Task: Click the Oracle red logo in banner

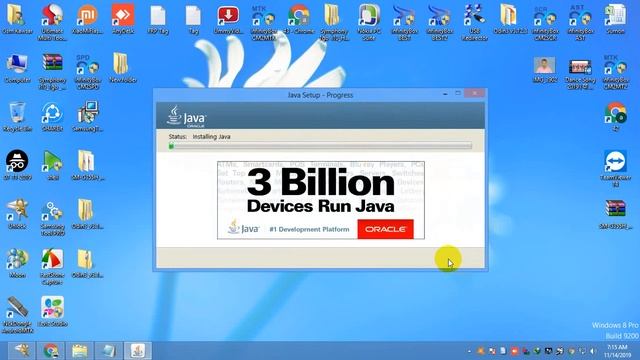Action: click(x=385, y=229)
